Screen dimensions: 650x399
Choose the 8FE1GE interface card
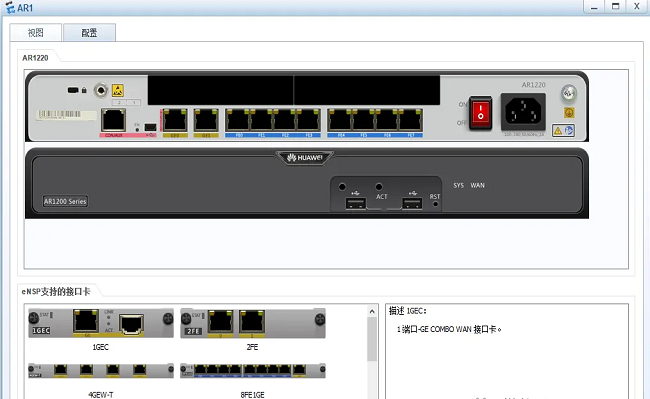tap(253, 370)
